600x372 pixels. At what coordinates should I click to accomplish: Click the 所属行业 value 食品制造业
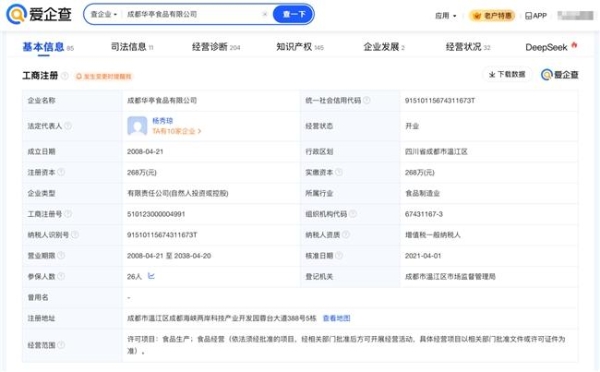click(422, 193)
